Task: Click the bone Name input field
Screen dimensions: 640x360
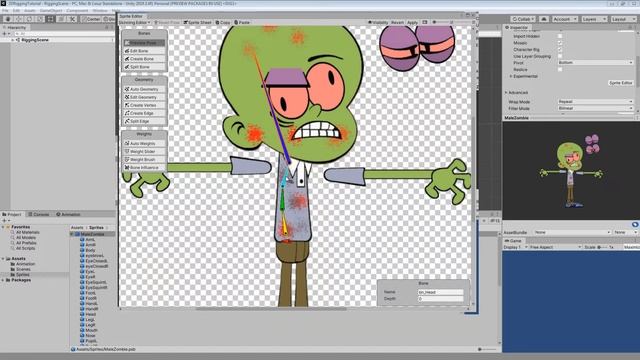Action: [x=440, y=292]
